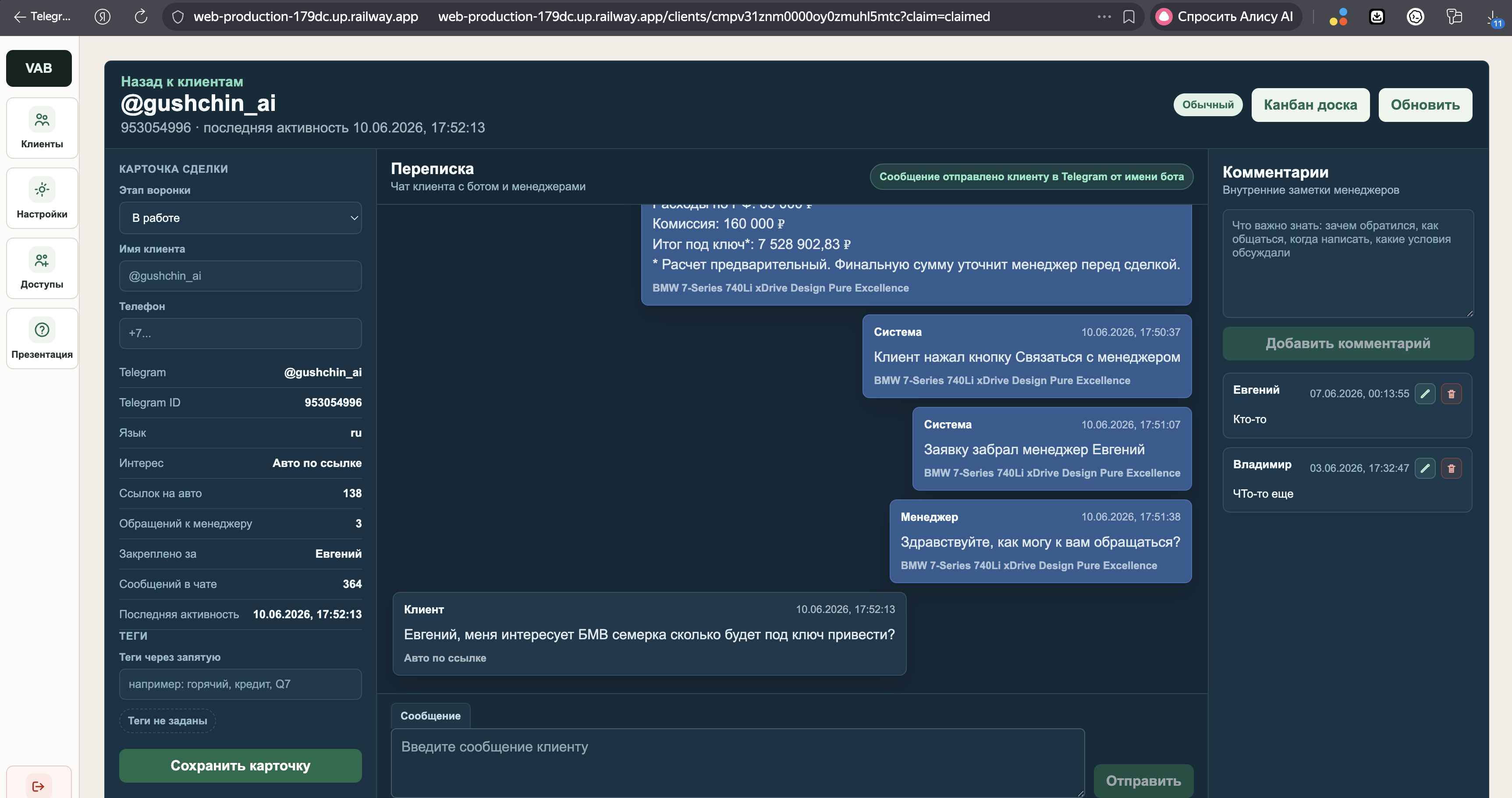The image size is (1512, 798).
Task: Click the Telegram tab title in browser
Action: pyautogui.click(x=50, y=16)
